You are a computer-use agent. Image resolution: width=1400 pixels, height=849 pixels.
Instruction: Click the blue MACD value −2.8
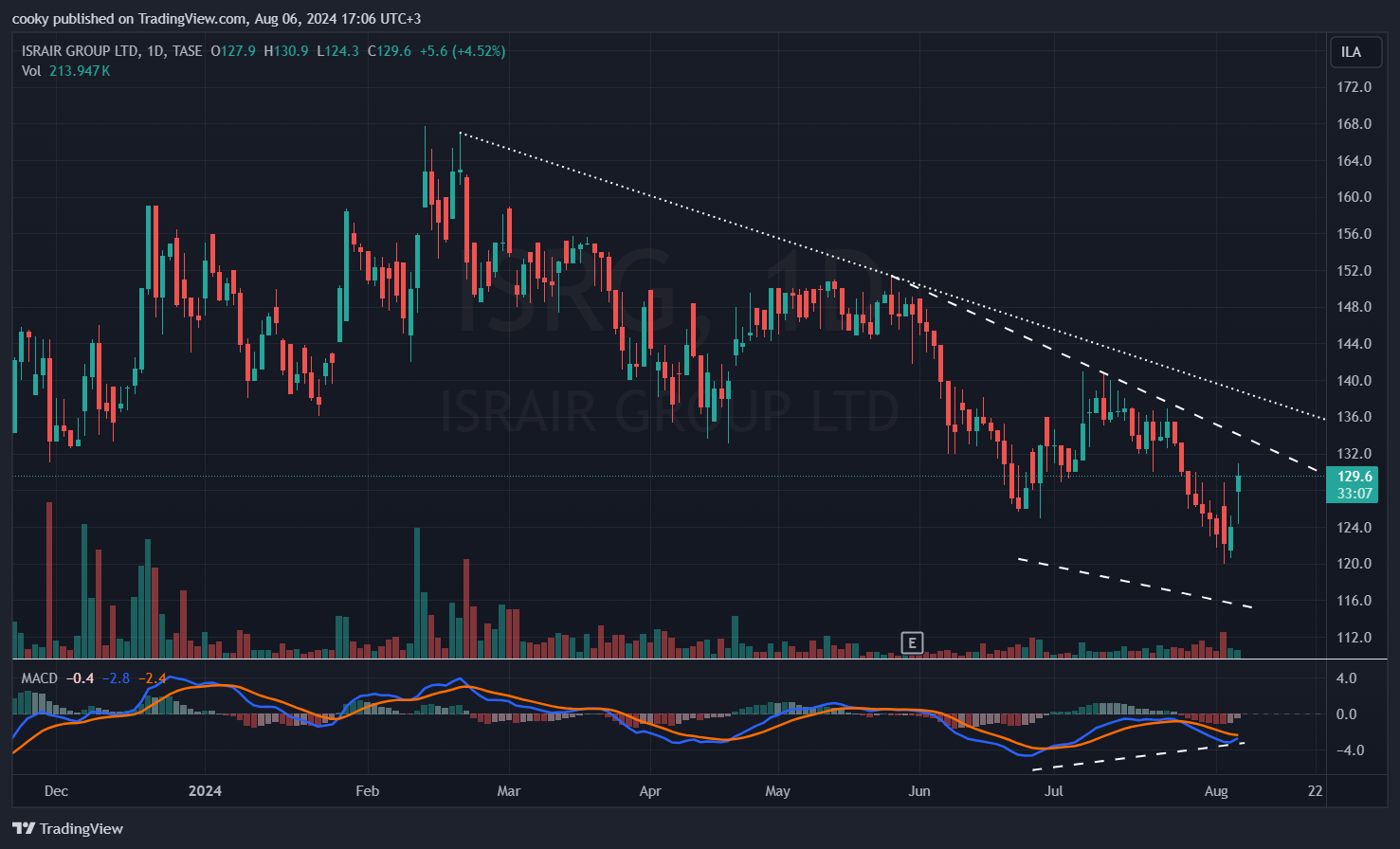(x=116, y=678)
